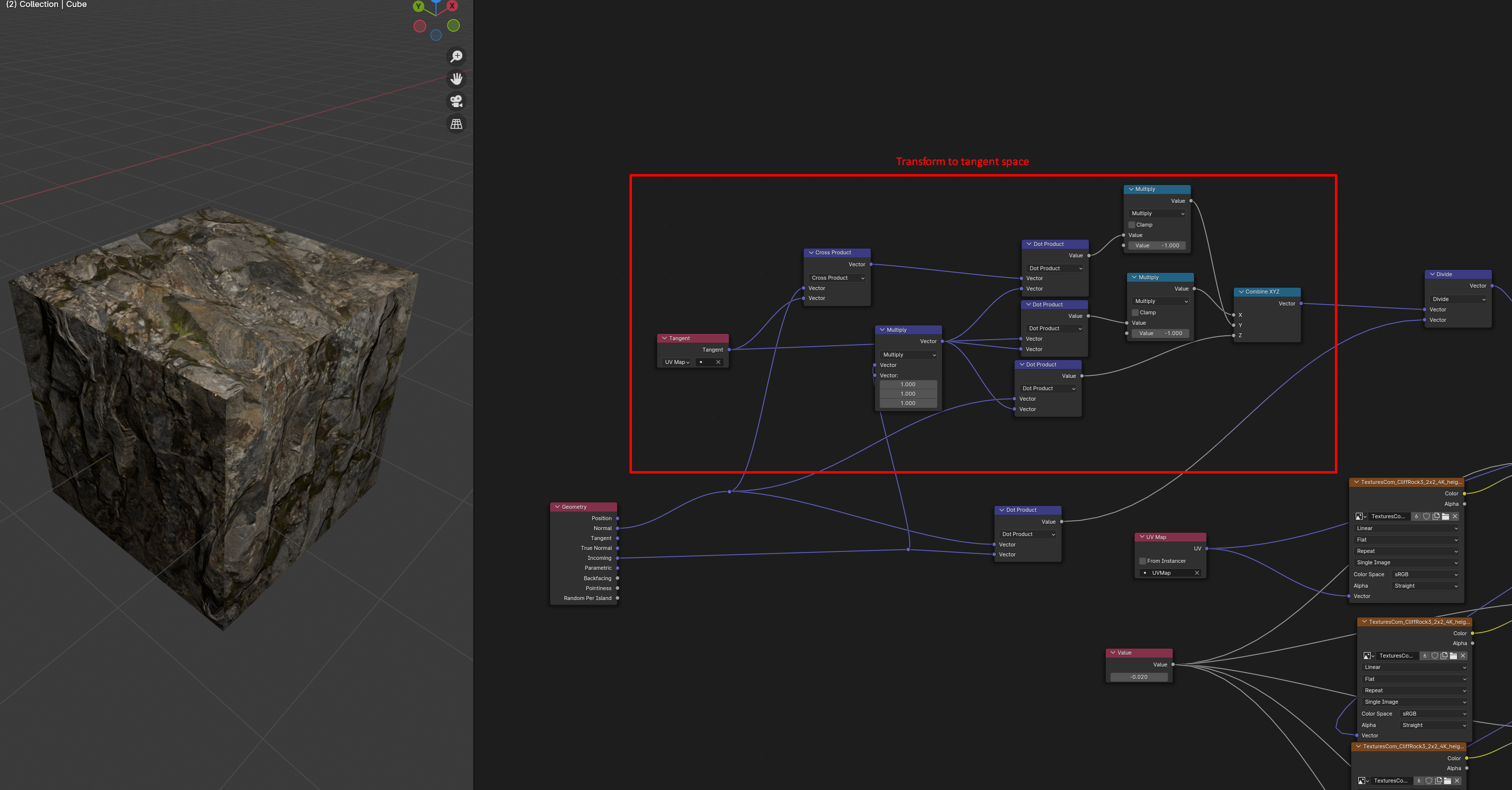Click the -1.000 Value field on lower Multiply node
The image size is (1512, 790).
point(1160,333)
